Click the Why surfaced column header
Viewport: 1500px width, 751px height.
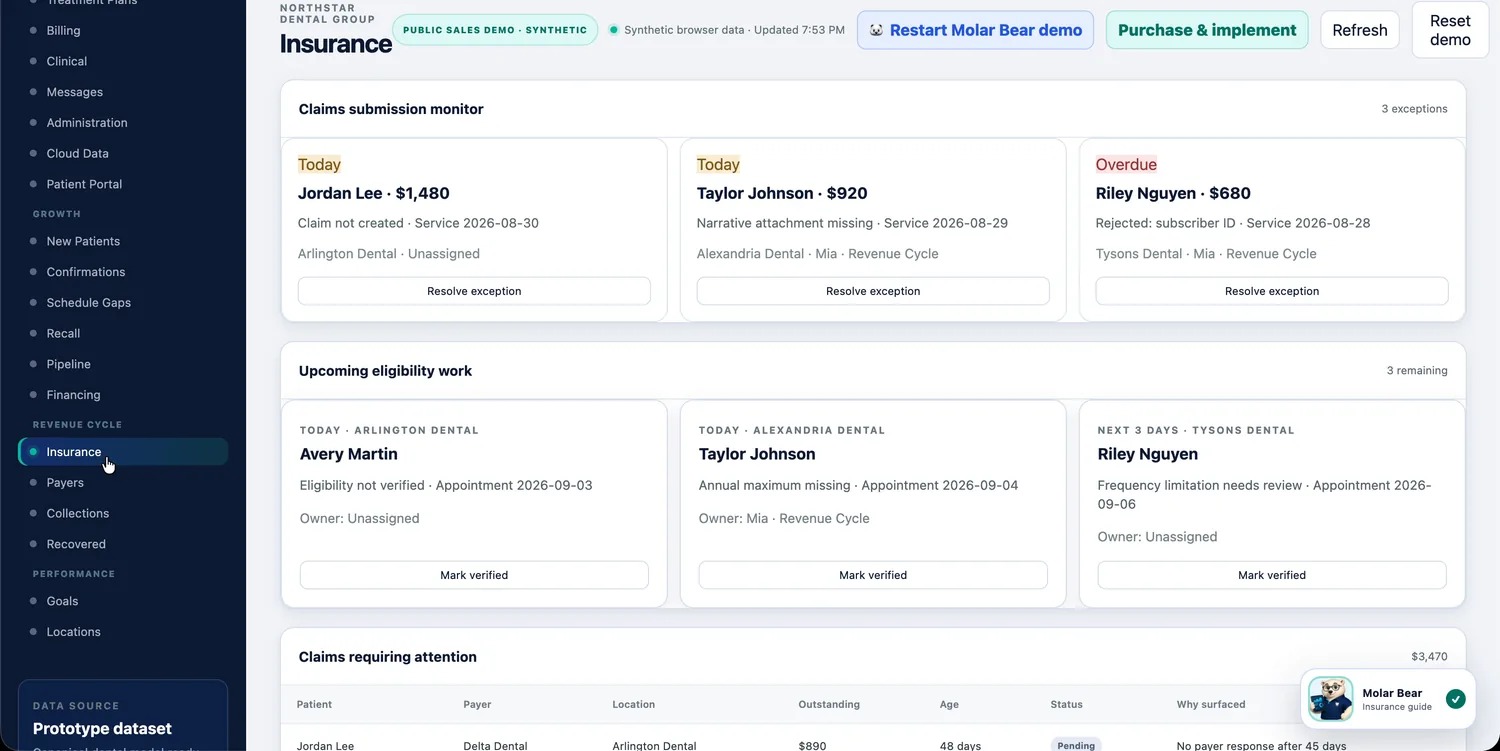coord(1211,704)
